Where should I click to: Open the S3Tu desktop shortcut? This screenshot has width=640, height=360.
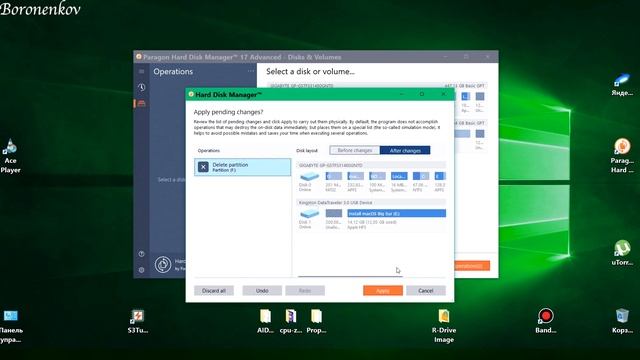[138, 321]
